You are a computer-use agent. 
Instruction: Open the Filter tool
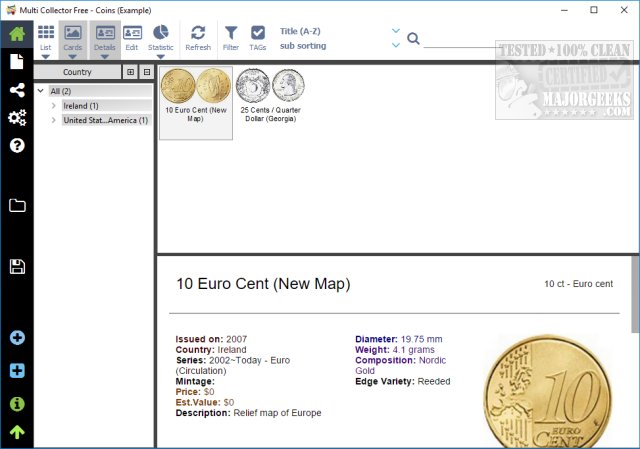click(231, 38)
